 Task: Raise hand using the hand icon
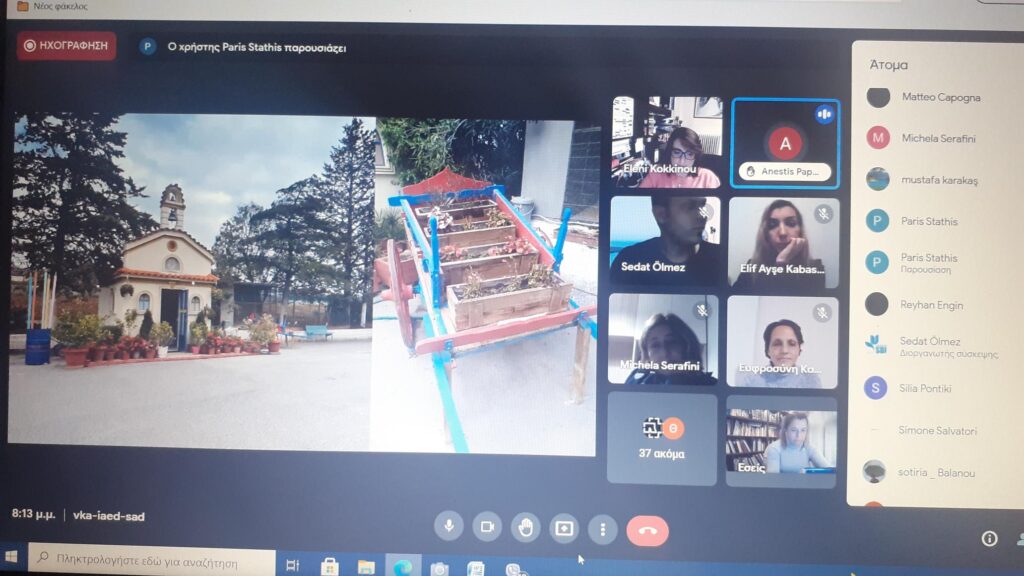(526, 528)
